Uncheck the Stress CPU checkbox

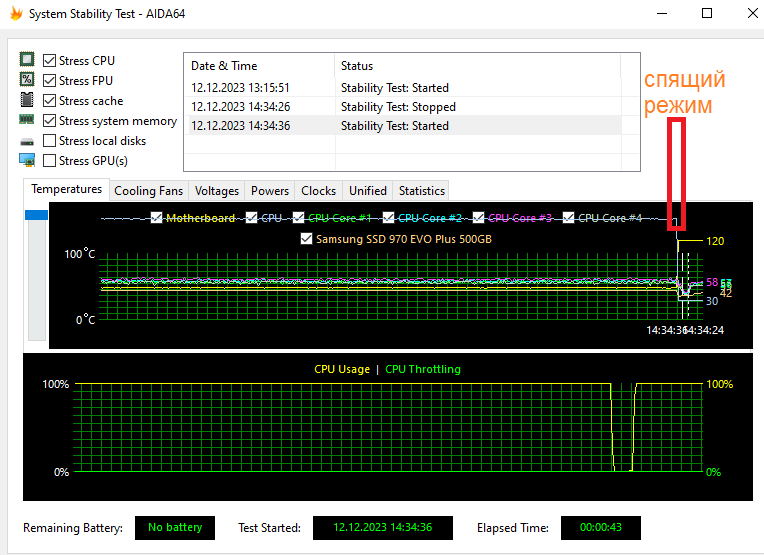(x=49, y=60)
